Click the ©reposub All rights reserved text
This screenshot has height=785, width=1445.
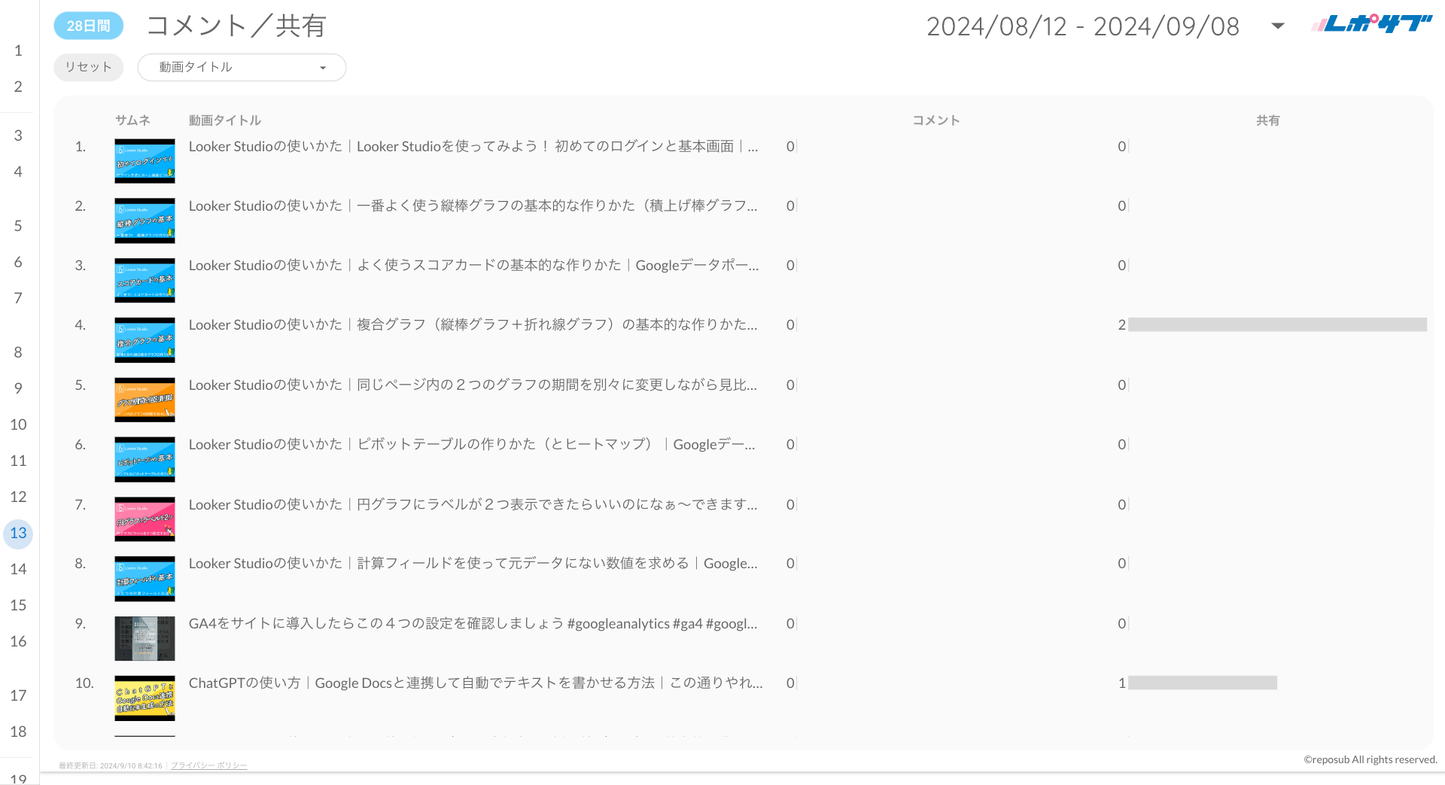(1370, 760)
